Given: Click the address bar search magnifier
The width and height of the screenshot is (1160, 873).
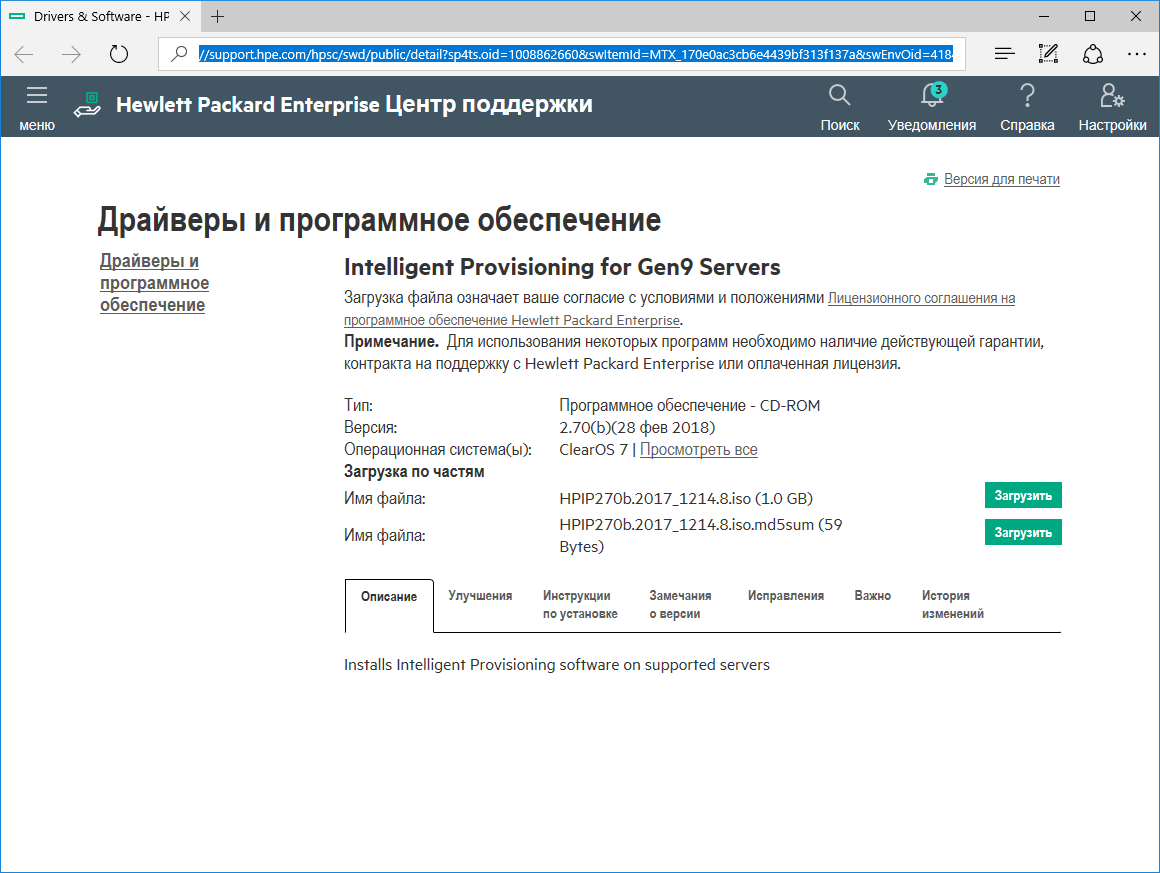Looking at the screenshot, I should 179,53.
